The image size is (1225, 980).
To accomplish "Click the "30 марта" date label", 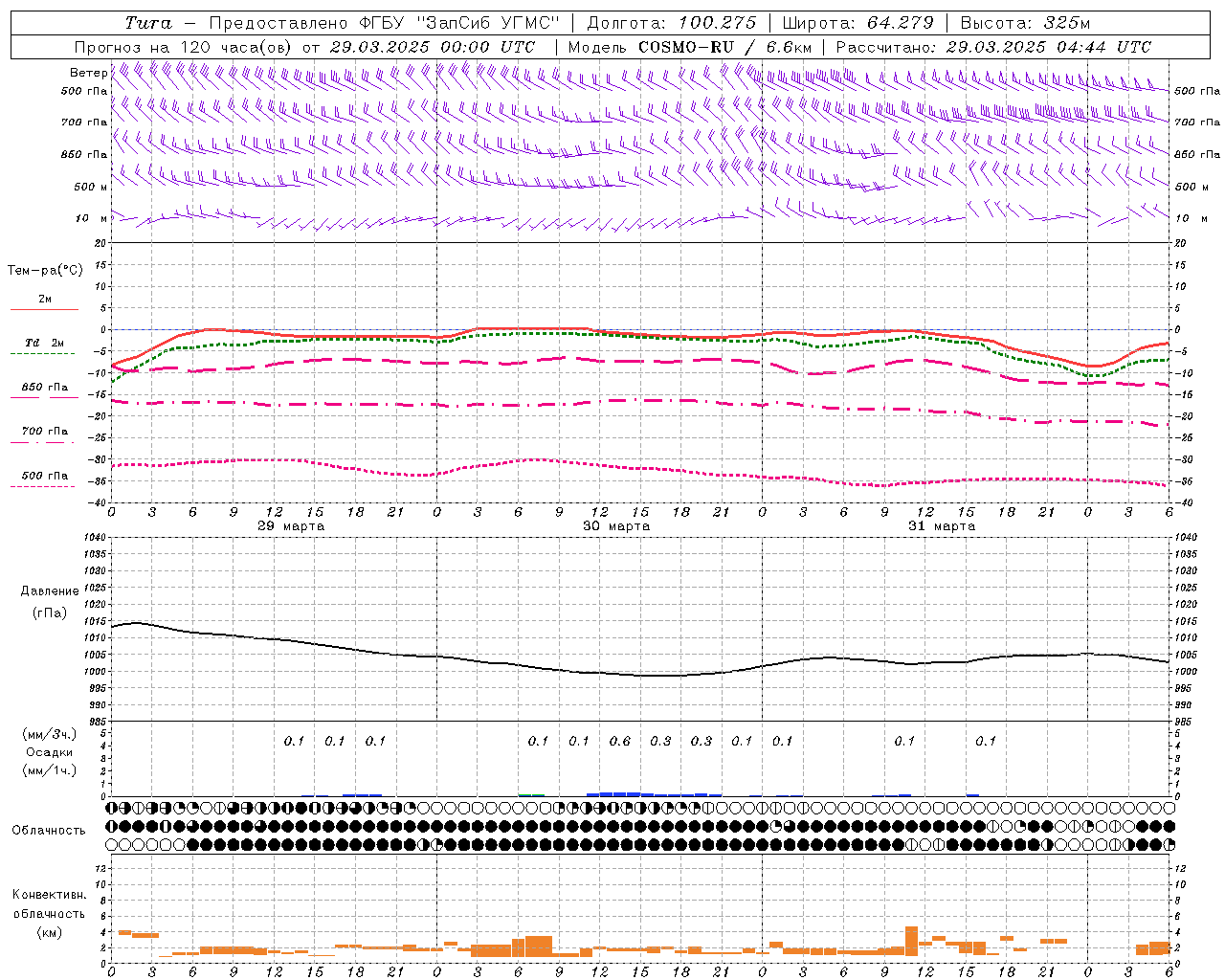I will [616, 525].
